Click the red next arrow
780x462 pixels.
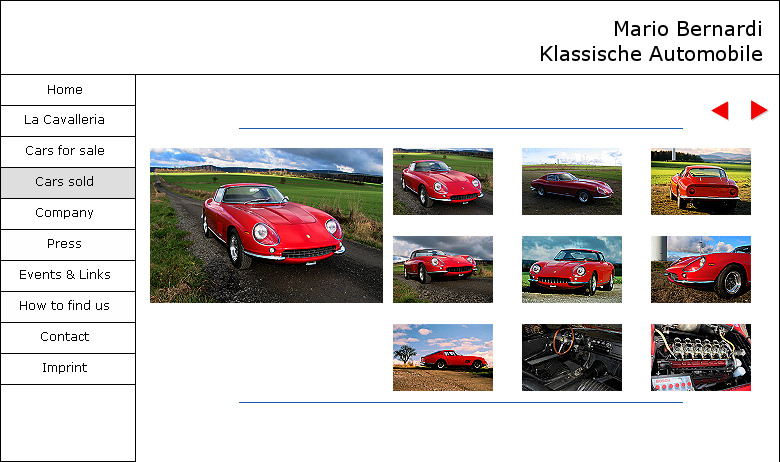(759, 110)
